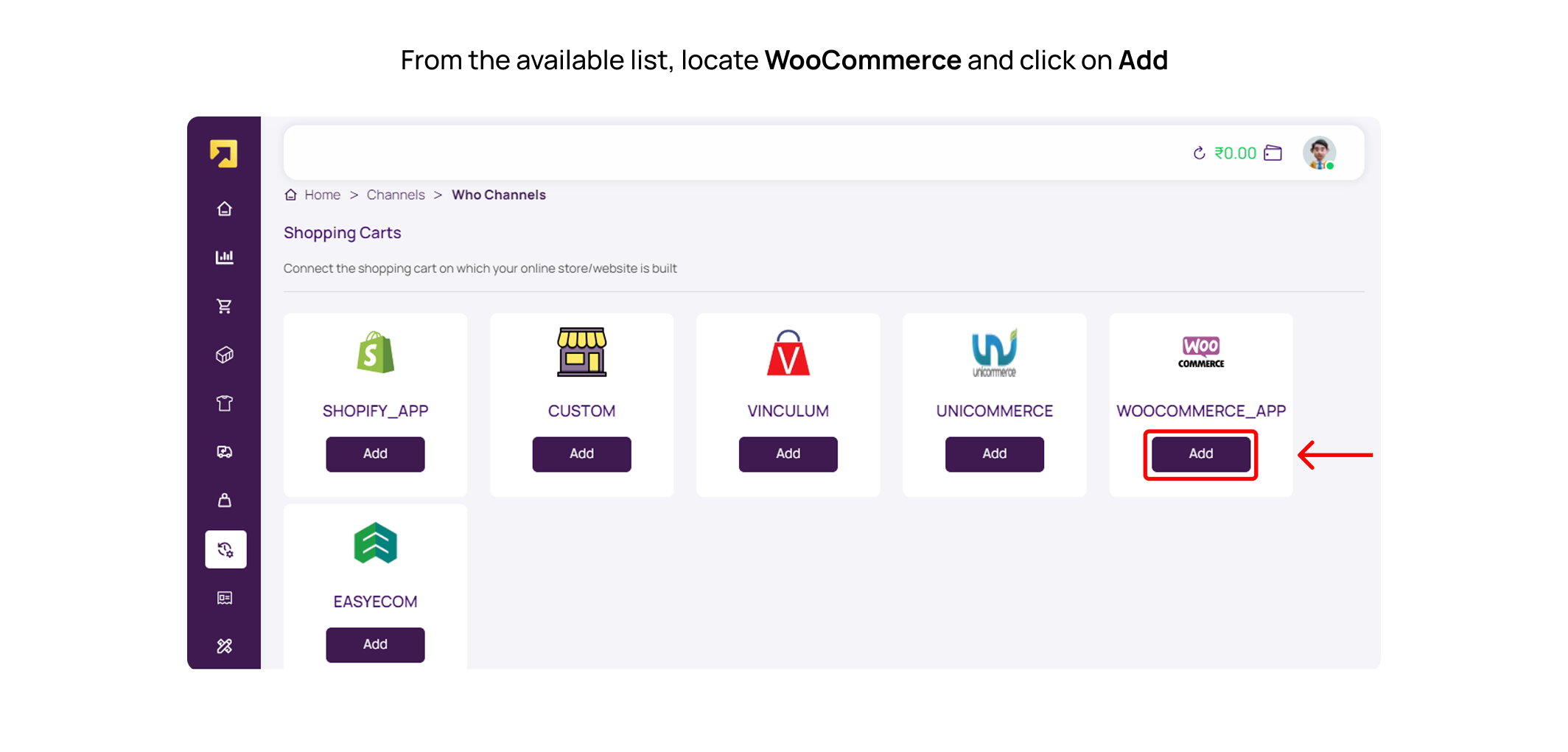Image resolution: width=1568 pixels, height=752 pixels.
Task: Click the home icon in sidebar
Action: pyautogui.click(x=225, y=209)
